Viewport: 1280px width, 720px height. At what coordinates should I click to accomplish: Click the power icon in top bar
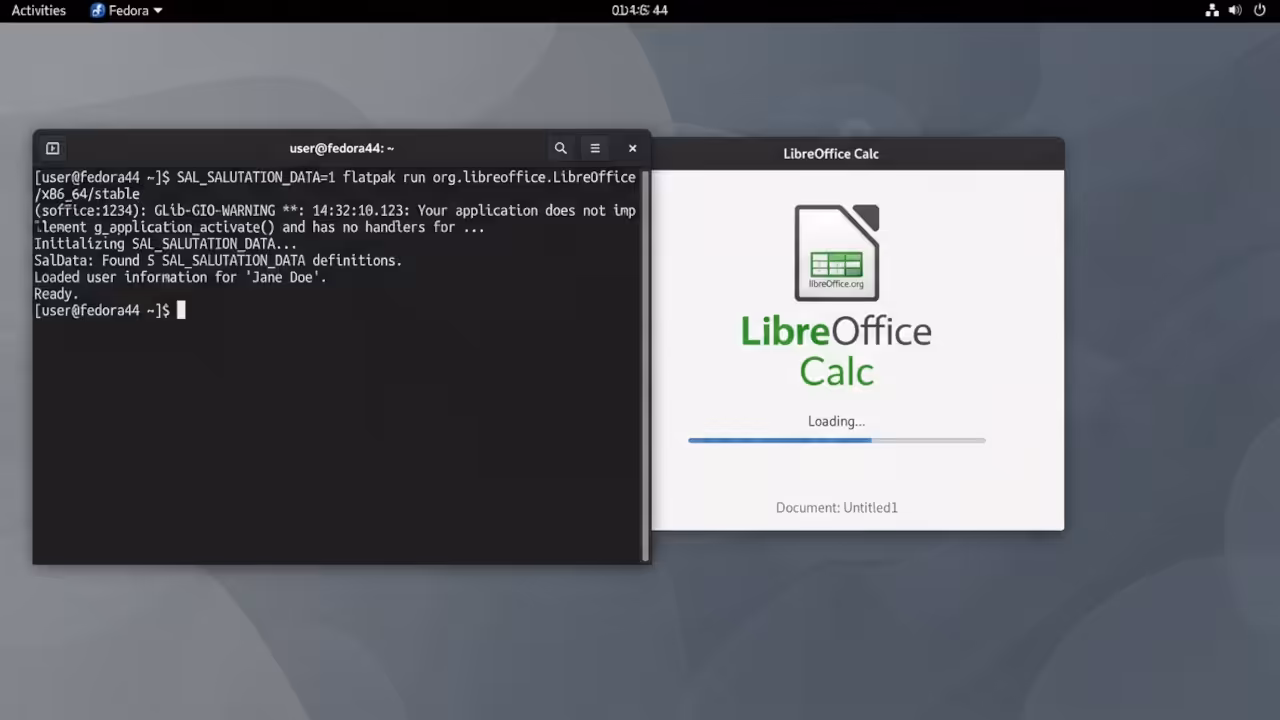coord(1259,10)
